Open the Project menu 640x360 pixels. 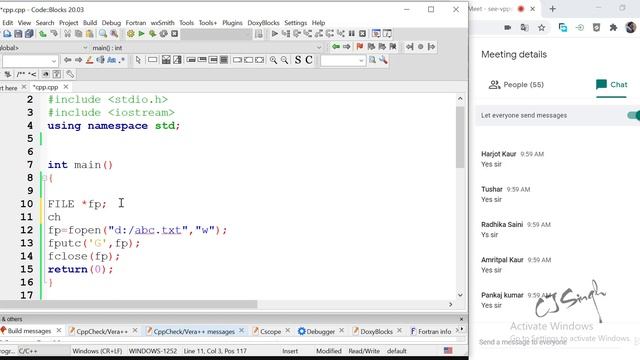(69, 23)
